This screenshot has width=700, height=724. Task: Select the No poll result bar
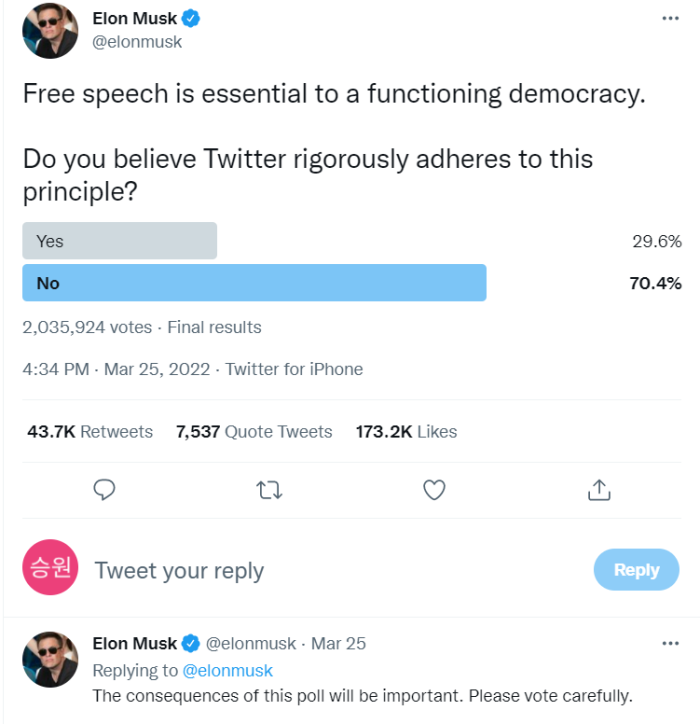[254, 283]
